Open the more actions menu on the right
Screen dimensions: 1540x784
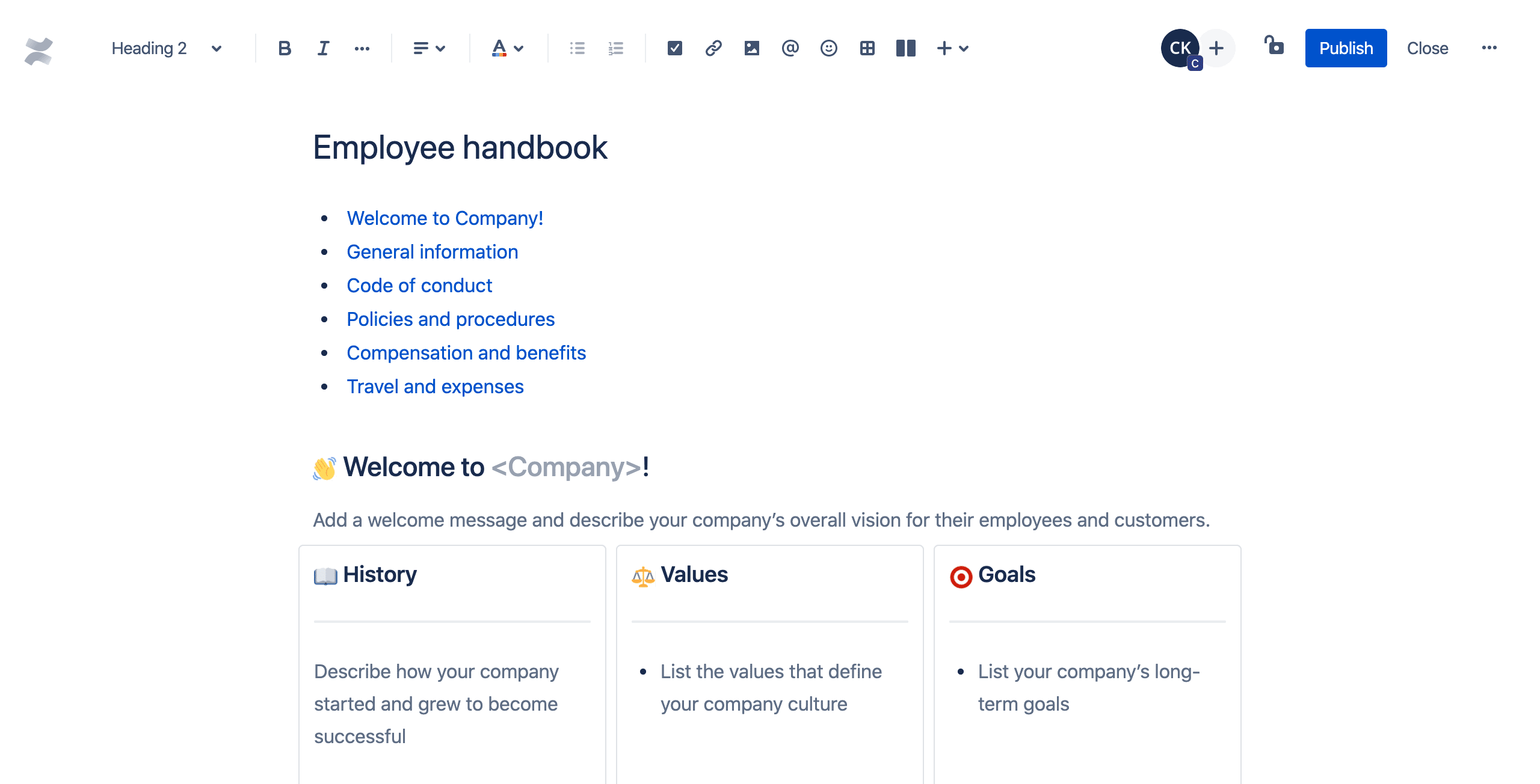1489,48
